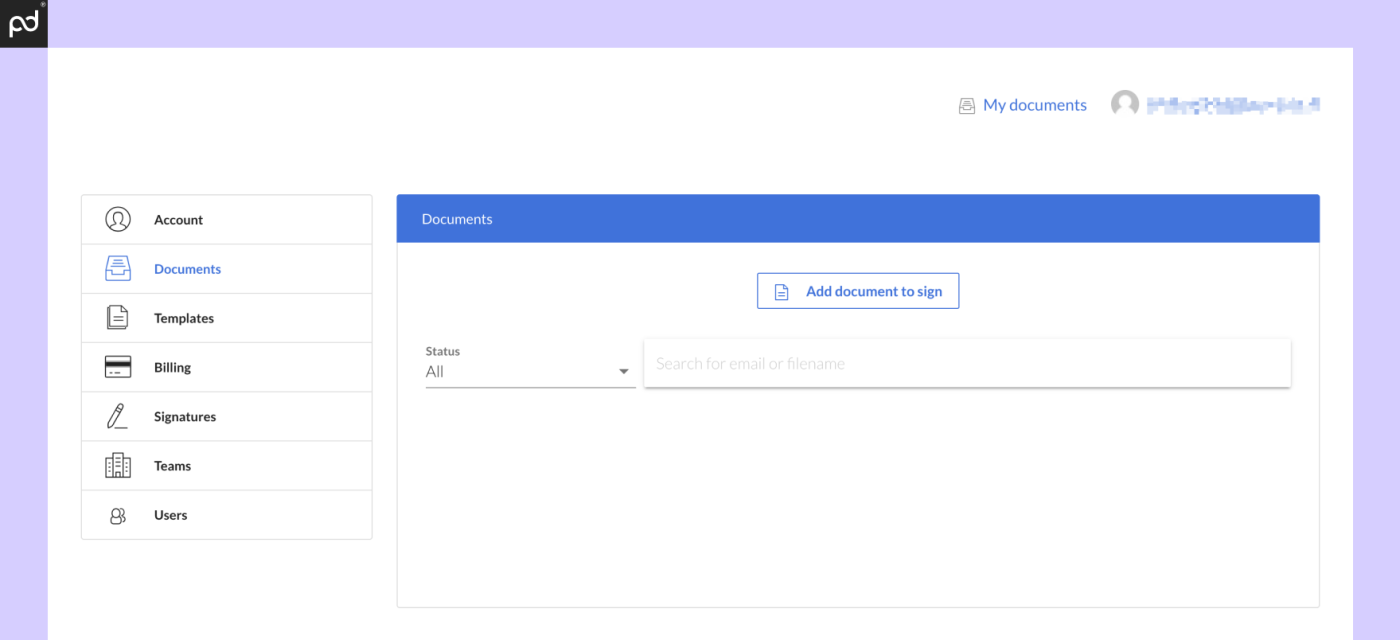Open the Status filter dropdown
Screen dimensions: 1400x640
[530, 371]
